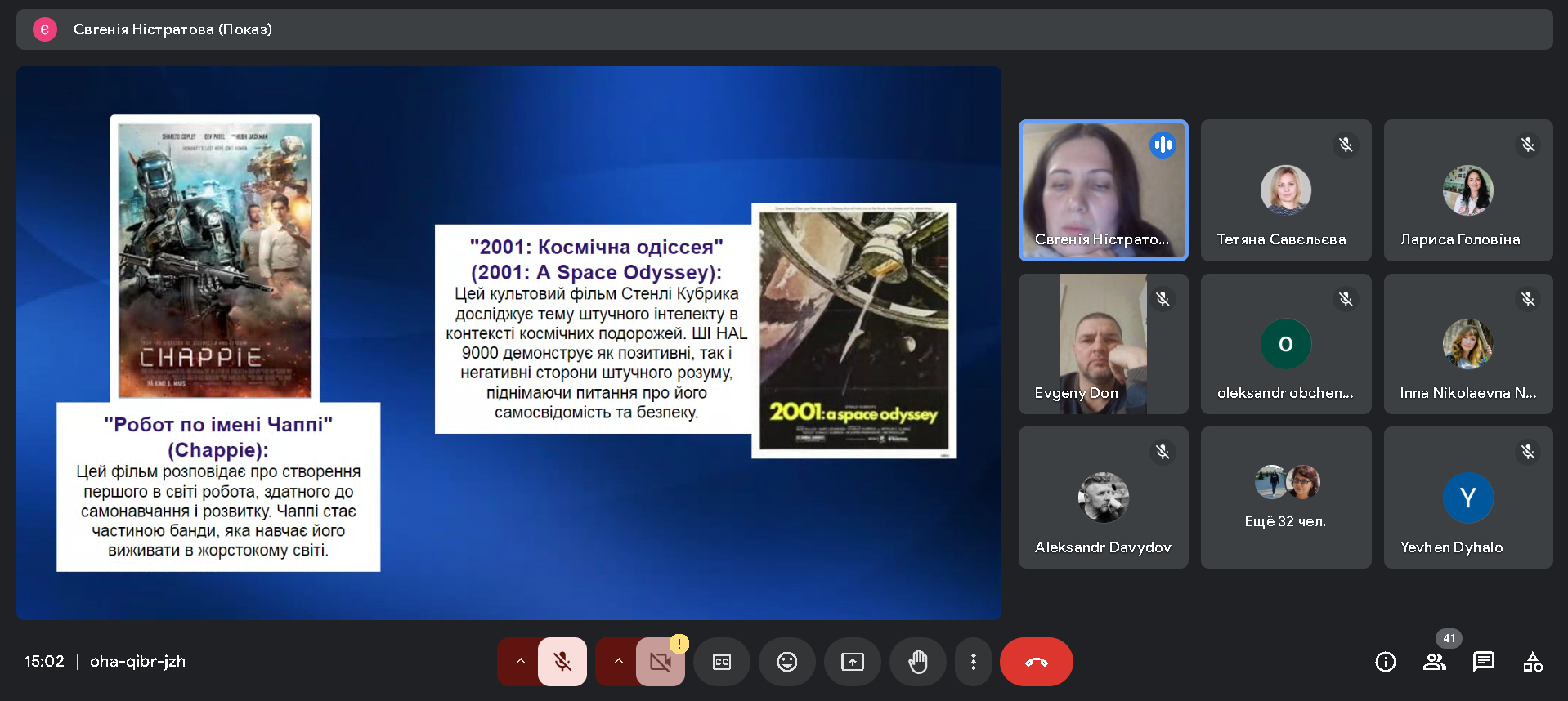Click muted mic icon on Aleksandr Davydov tile
Screen dimensions: 1568x701
point(1163,452)
